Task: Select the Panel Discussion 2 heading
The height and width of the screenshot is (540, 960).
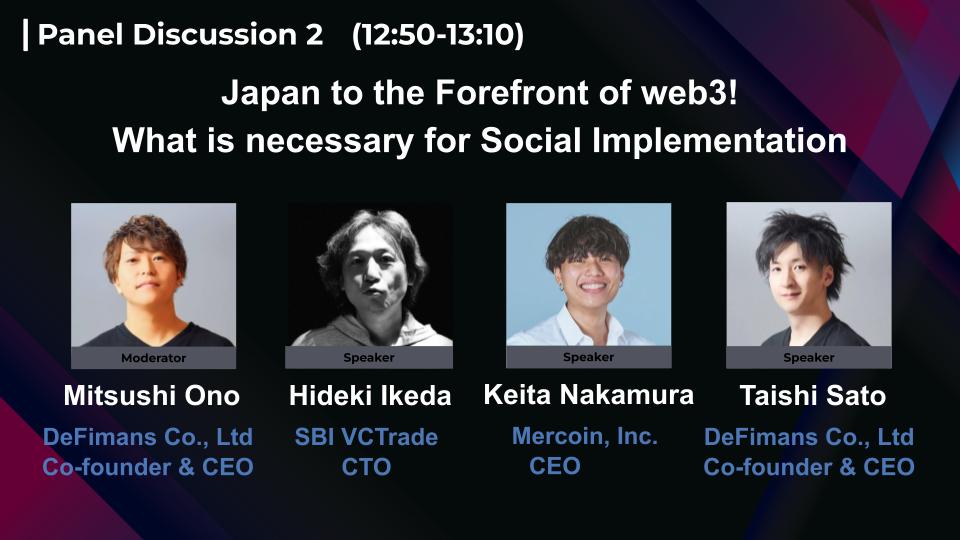Action: (180, 35)
